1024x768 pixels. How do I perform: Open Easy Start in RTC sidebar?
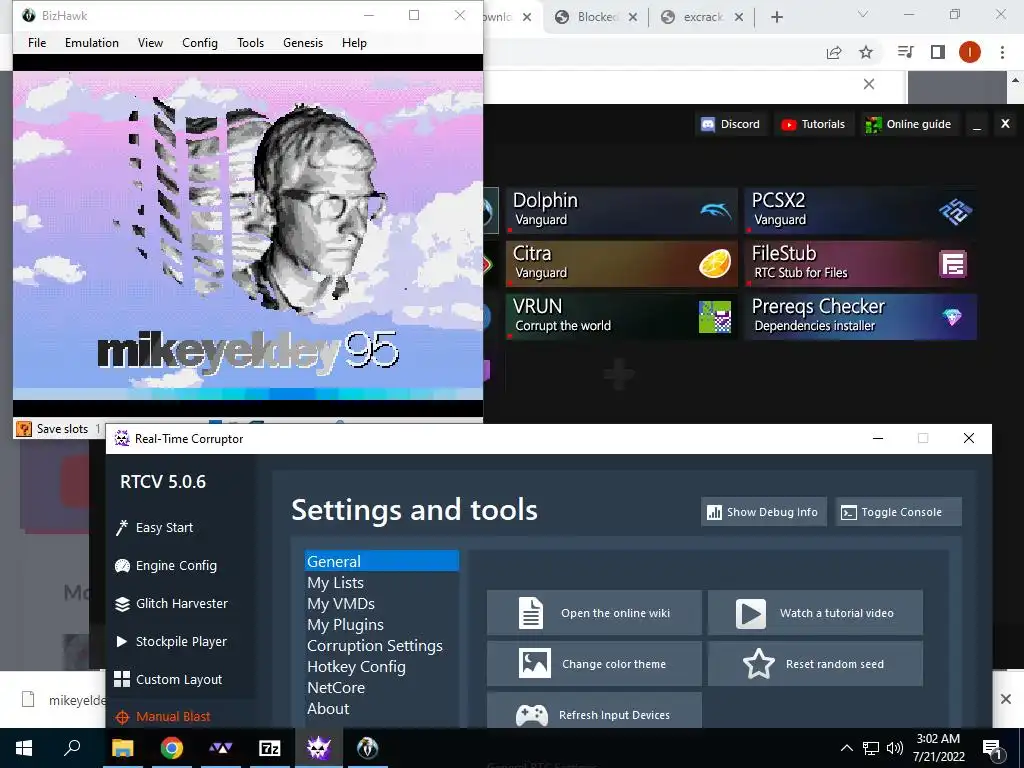click(x=164, y=527)
